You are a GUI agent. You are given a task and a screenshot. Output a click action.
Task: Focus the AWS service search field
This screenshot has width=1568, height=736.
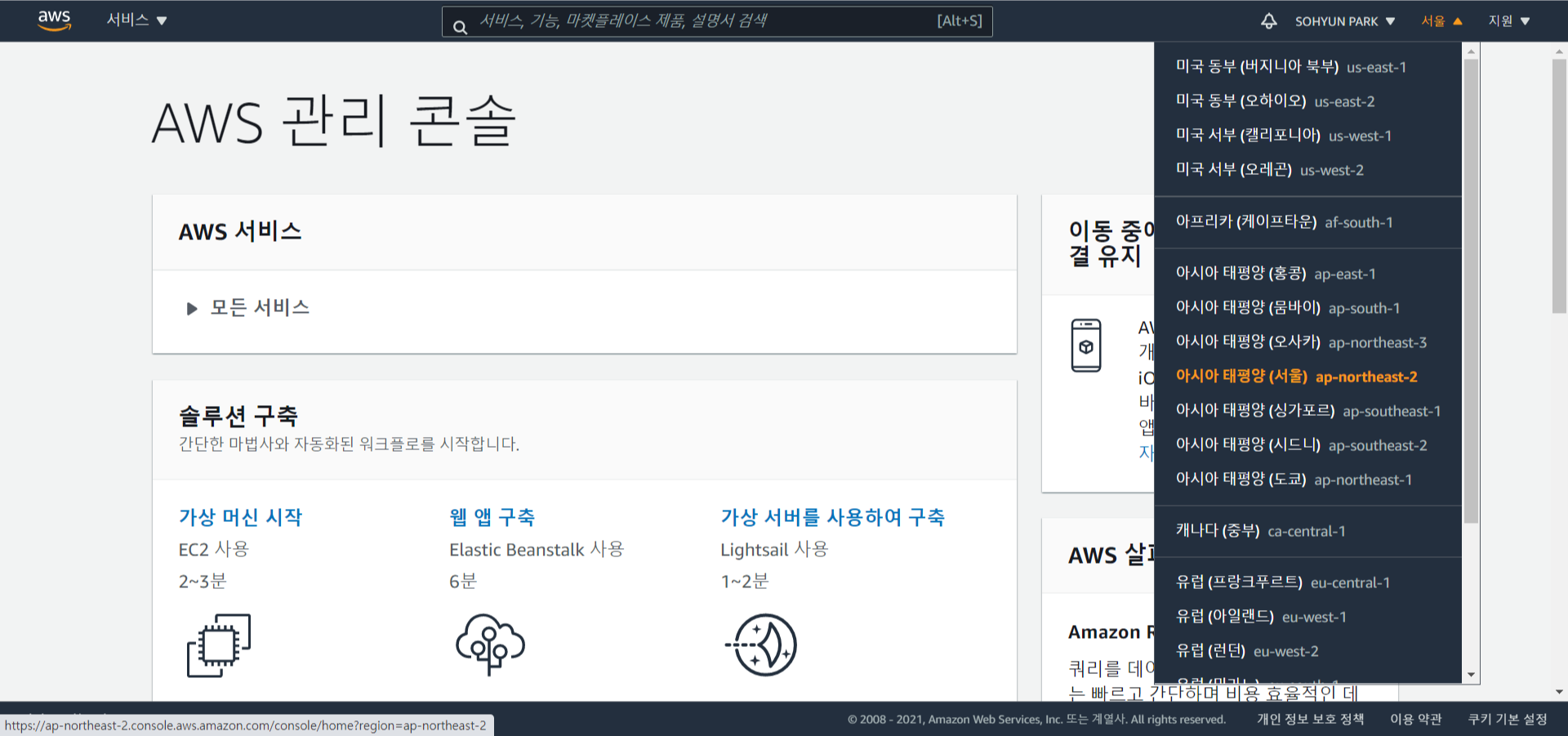(717, 21)
